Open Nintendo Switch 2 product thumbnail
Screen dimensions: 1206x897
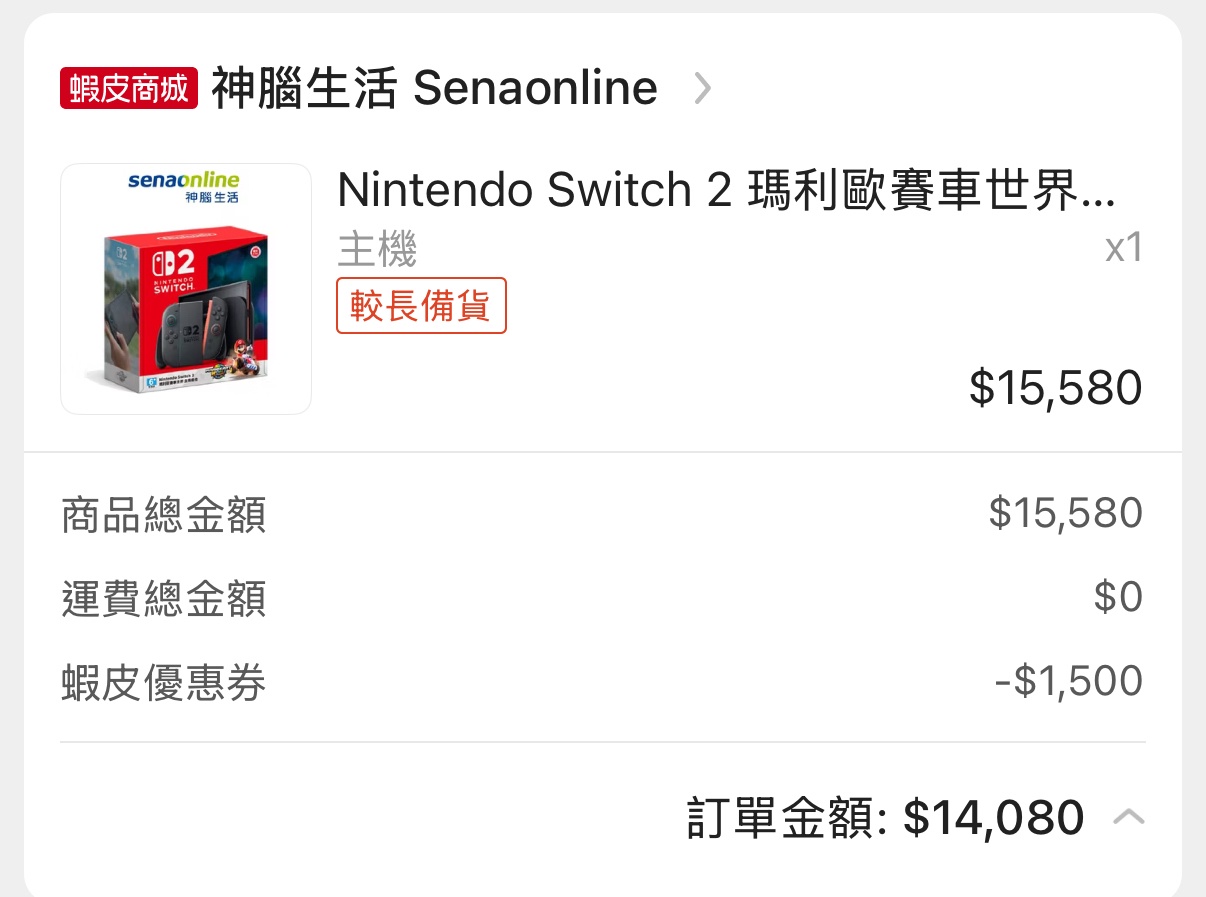[186, 289]
